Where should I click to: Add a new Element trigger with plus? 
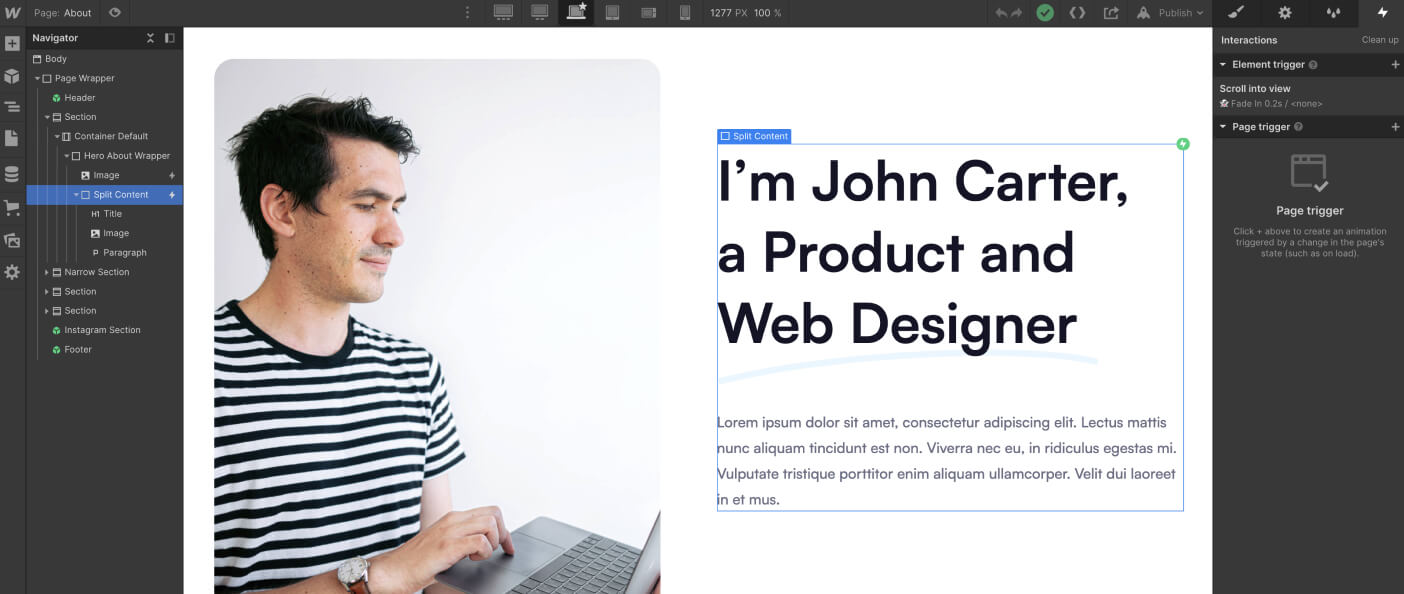[x=1396, y=64]
